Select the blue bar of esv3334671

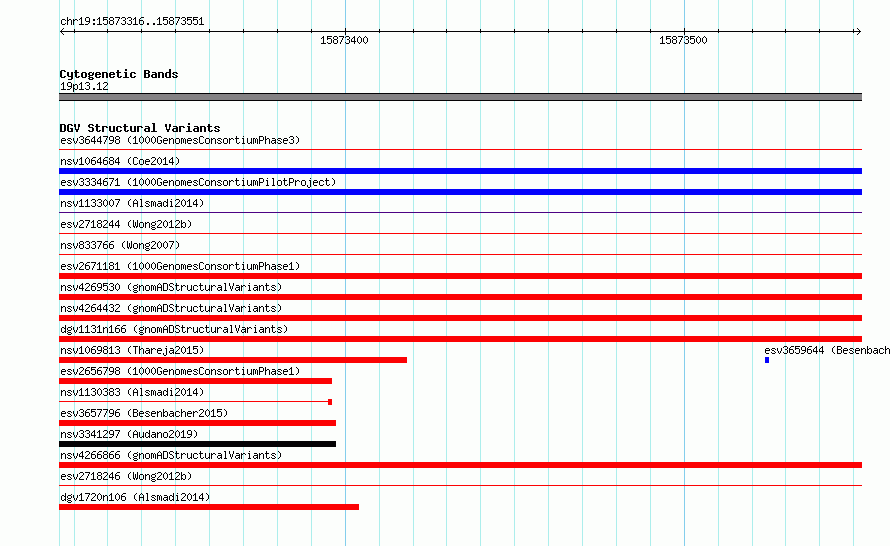point(460,192)
